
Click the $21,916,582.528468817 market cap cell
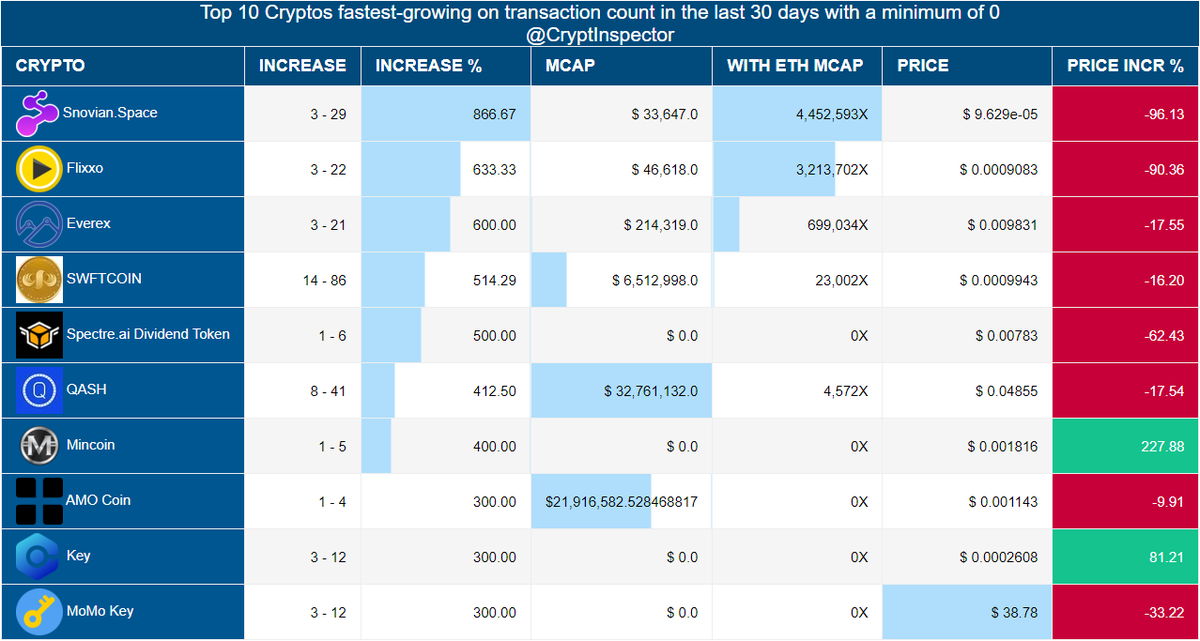622,501
